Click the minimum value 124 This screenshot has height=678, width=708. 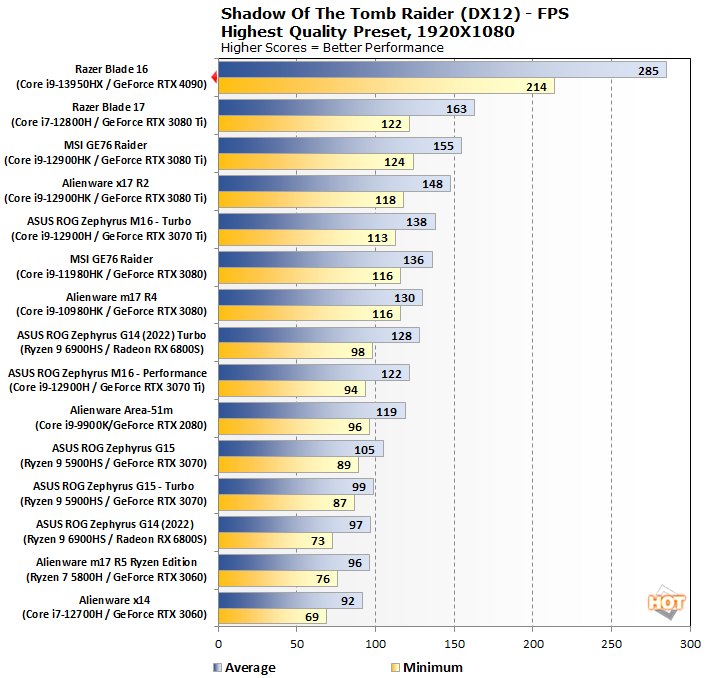(x=394, y=162)
